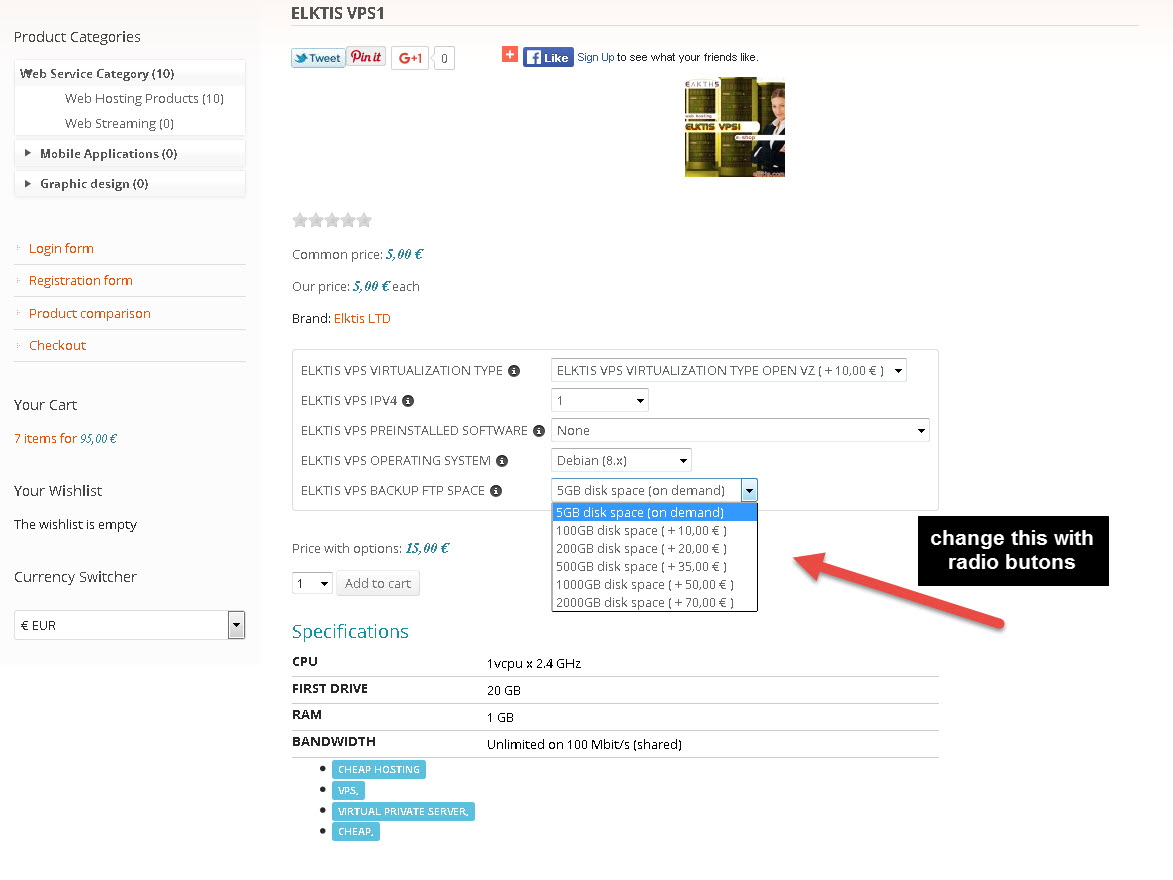Open the ELKTIS VPS1 product image
The height and width of the screenshot is (880, 1173).
[735, 127]
